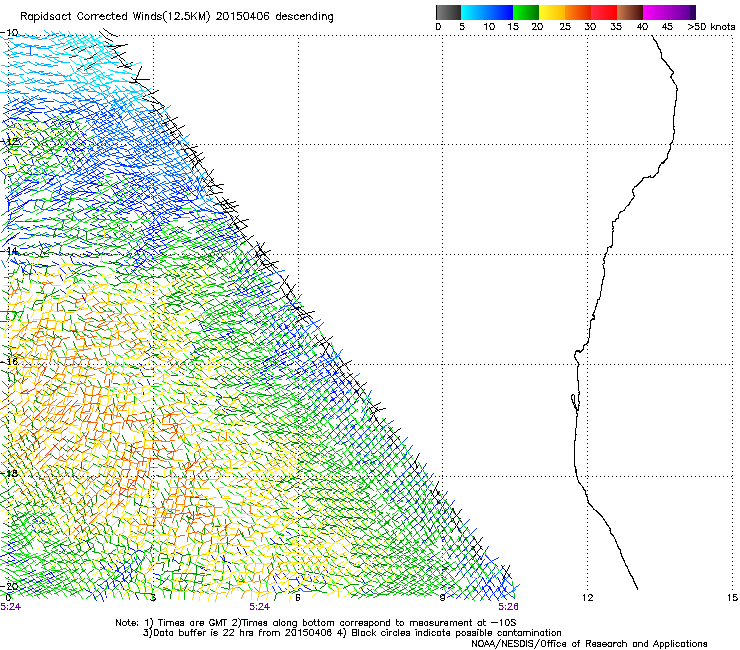The height and width of the screenshot is (650, 740).
Task: Select the magenta 40–45 knots color segment
Action: (x=656, y=12)
